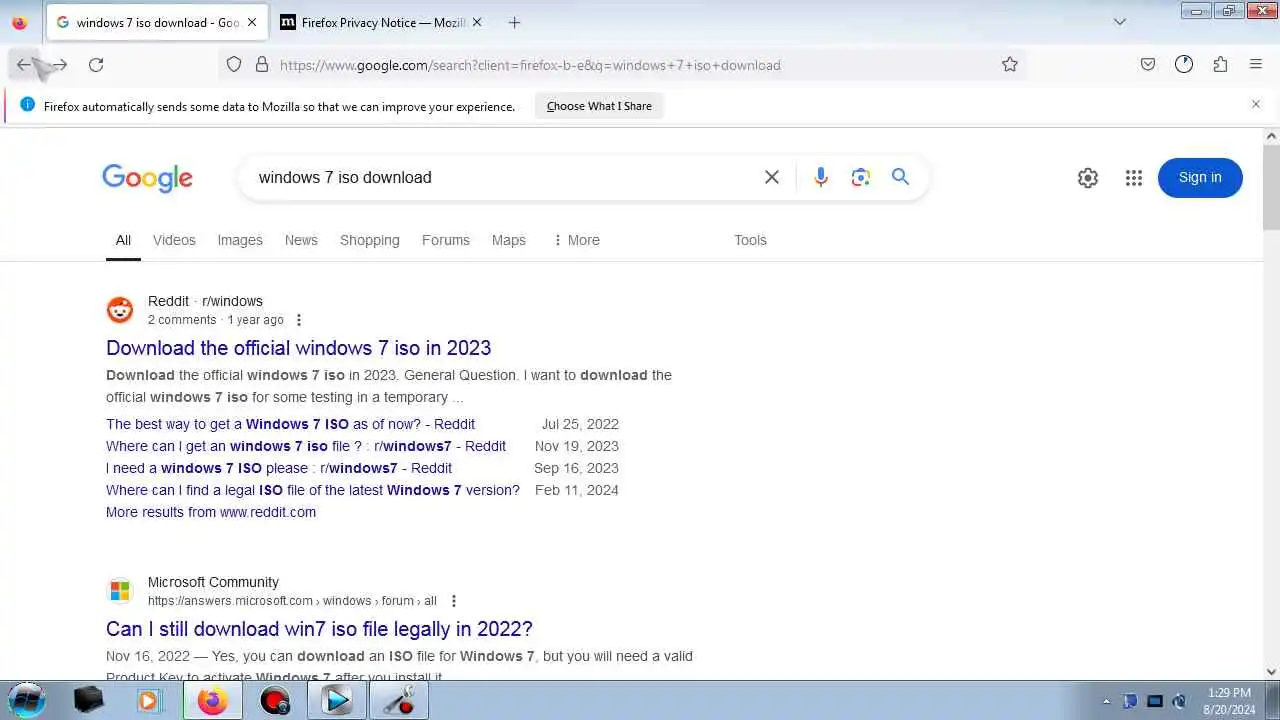Viewport: 1280px width, 720px height.
Task: Open 'Can I still download win7 iso file legally' result
Action: click(x=320, y=629)
